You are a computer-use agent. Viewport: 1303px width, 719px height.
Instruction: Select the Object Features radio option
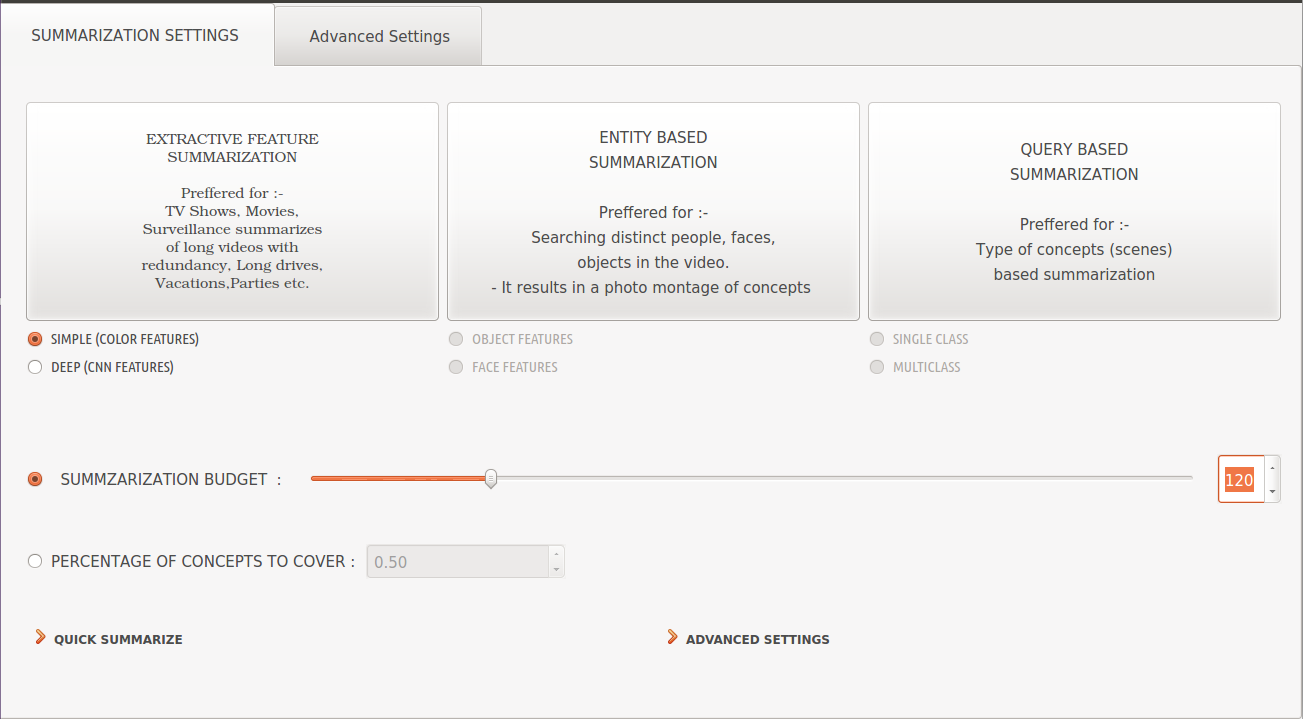tap(457, 339)
